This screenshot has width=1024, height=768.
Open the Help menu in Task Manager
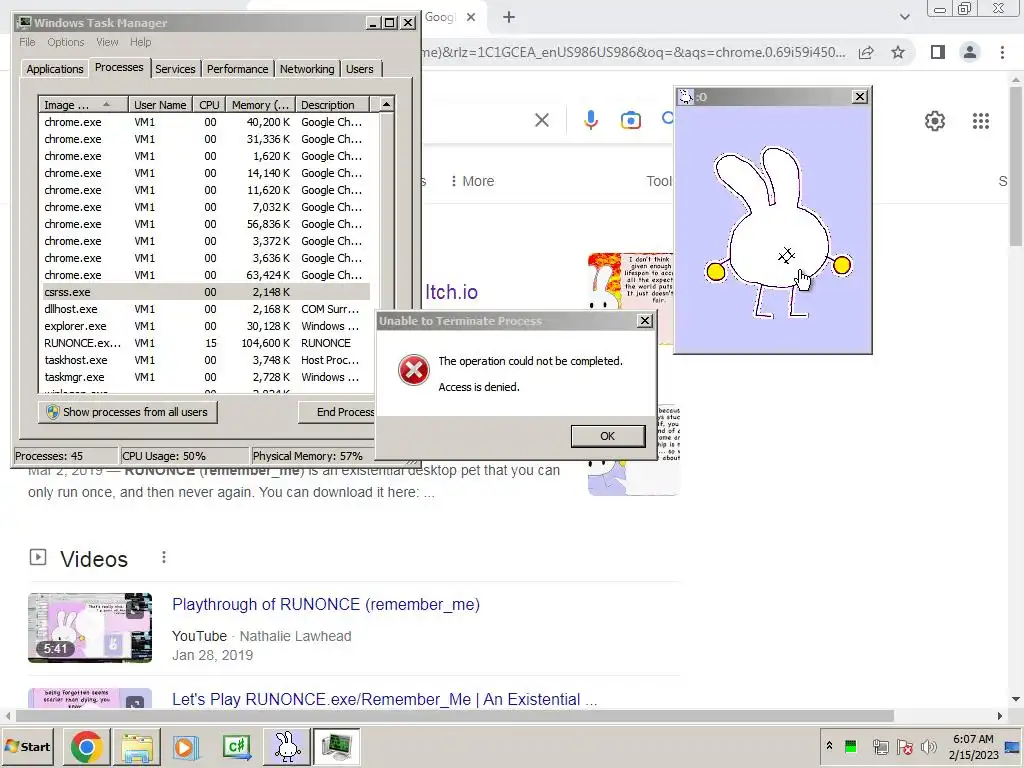[140, 42]
